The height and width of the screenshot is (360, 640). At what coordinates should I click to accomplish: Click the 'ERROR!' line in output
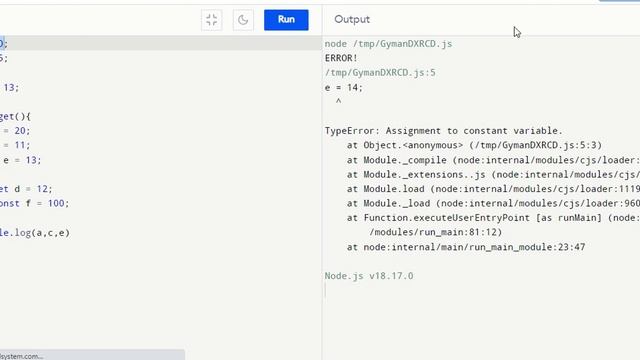coord(341,58)
